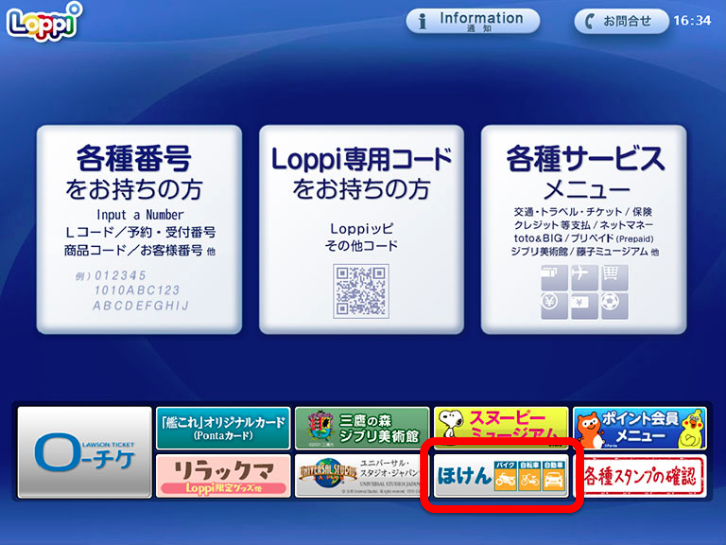
Task: Open 艦これ オリジナルカード banner
Action: [x=223, y=428]
